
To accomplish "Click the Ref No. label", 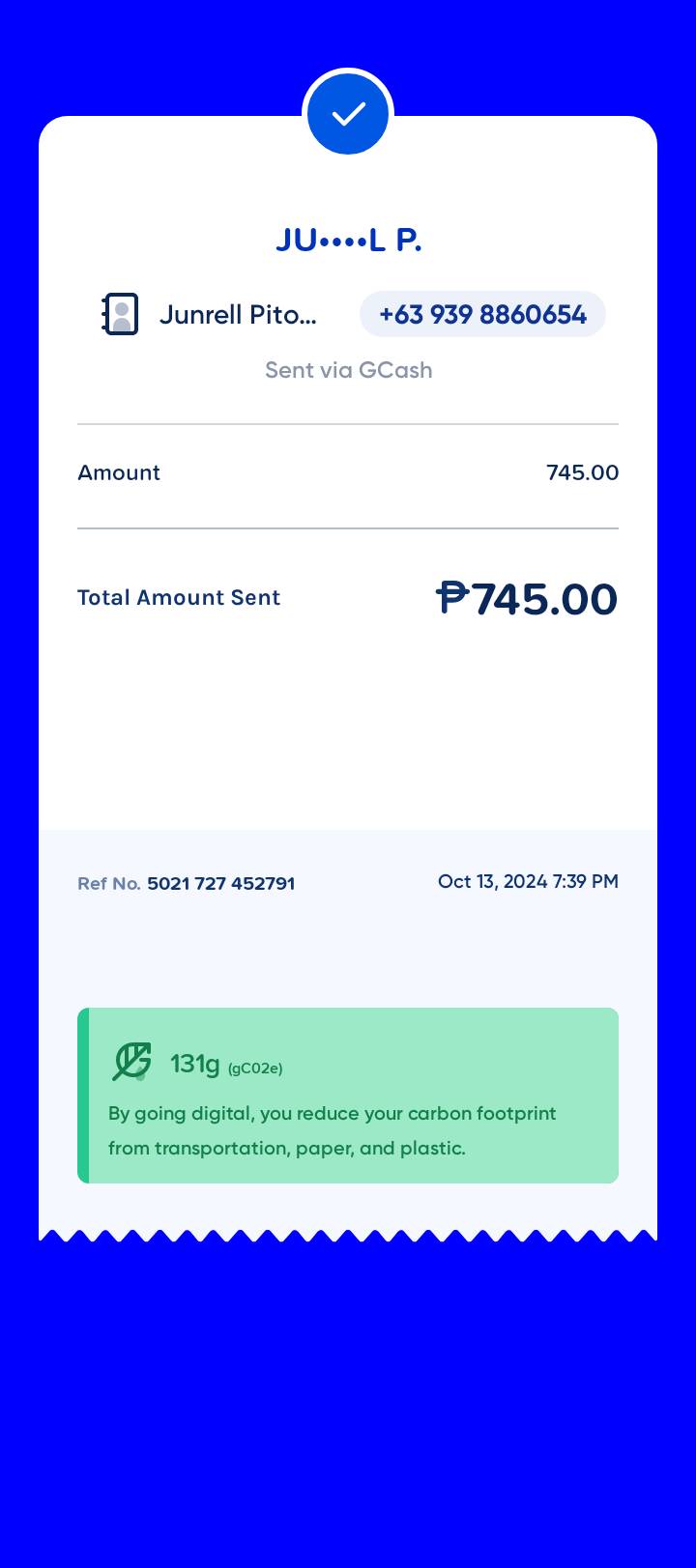I will click(x=109, y=884).
